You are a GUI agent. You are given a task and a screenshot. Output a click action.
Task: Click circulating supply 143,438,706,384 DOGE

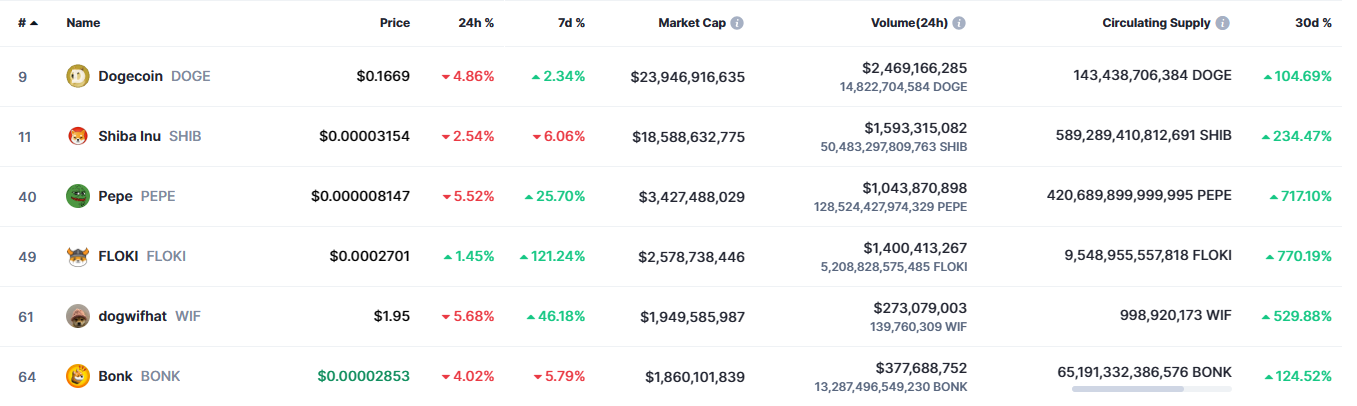pyautogui.click(x=1153, y=76)
